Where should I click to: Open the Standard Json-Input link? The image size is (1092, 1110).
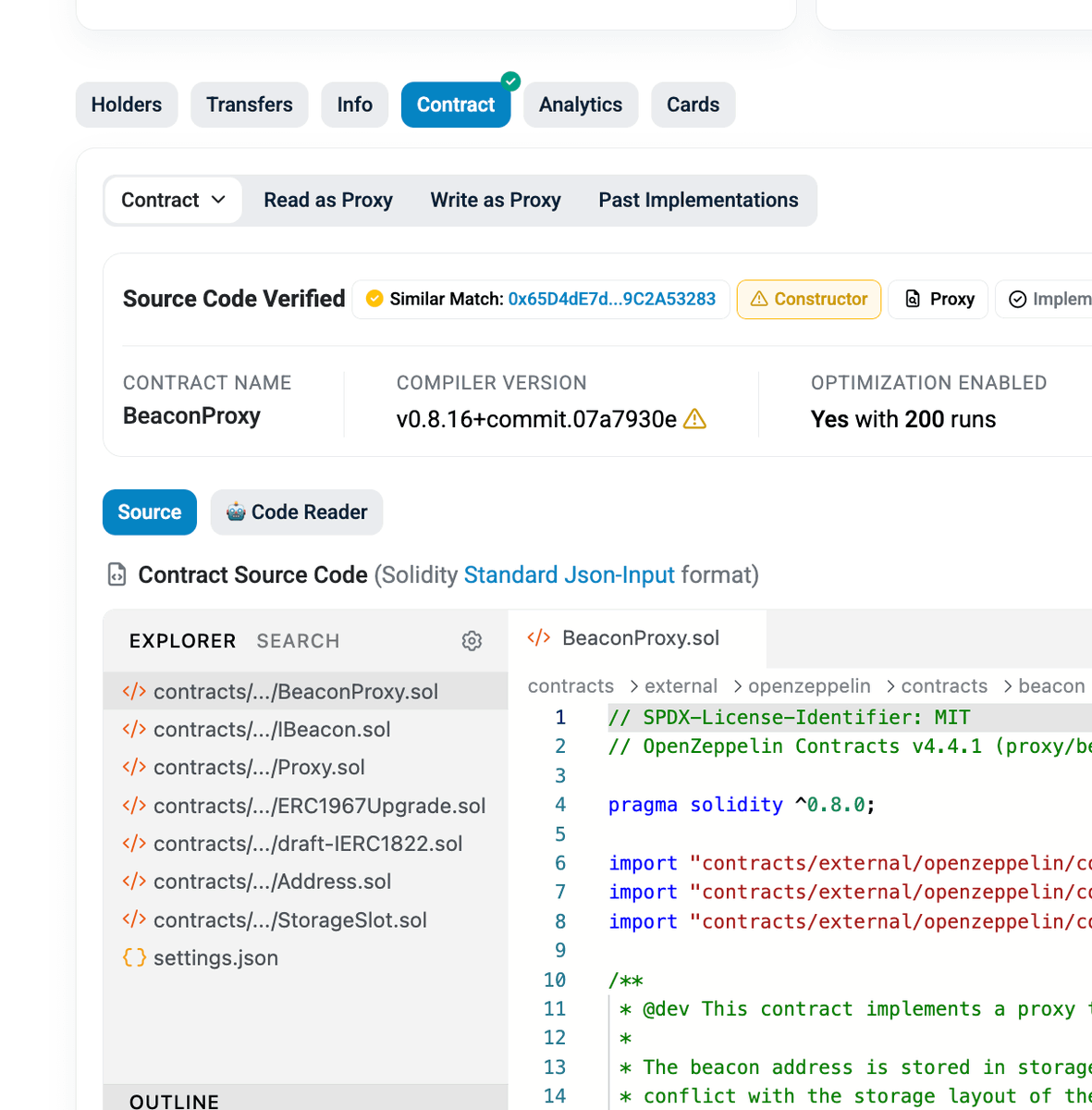coord(569,575)
